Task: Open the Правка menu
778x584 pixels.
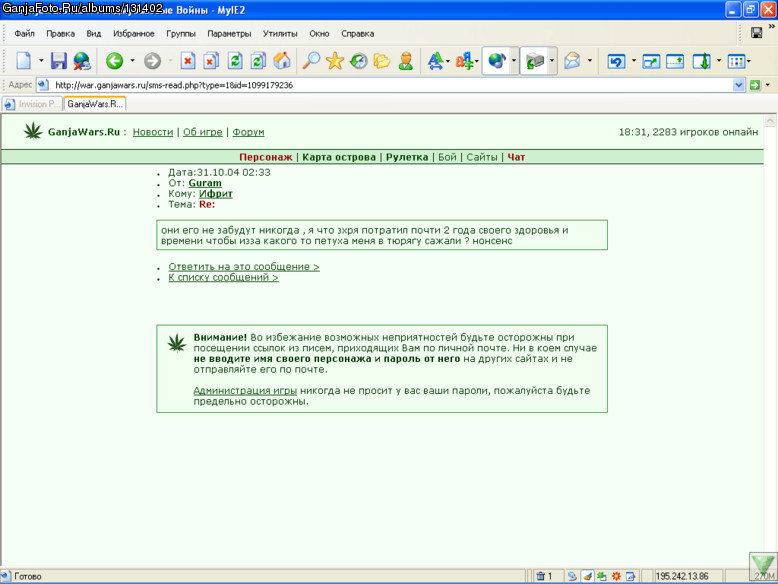Action: pyautogui.click(x=61, y=33)
